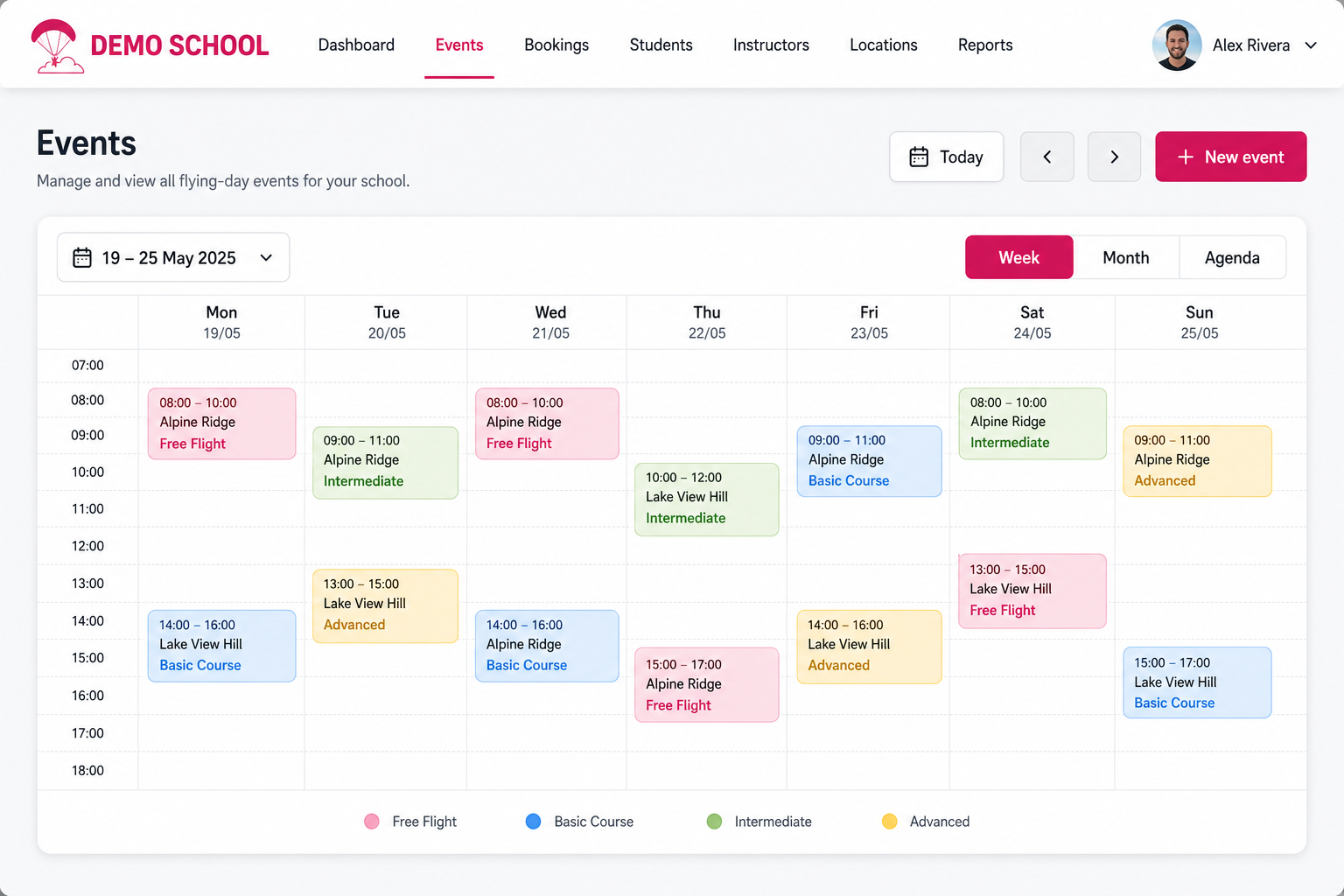Navigate to Locations

coord(884,45)
